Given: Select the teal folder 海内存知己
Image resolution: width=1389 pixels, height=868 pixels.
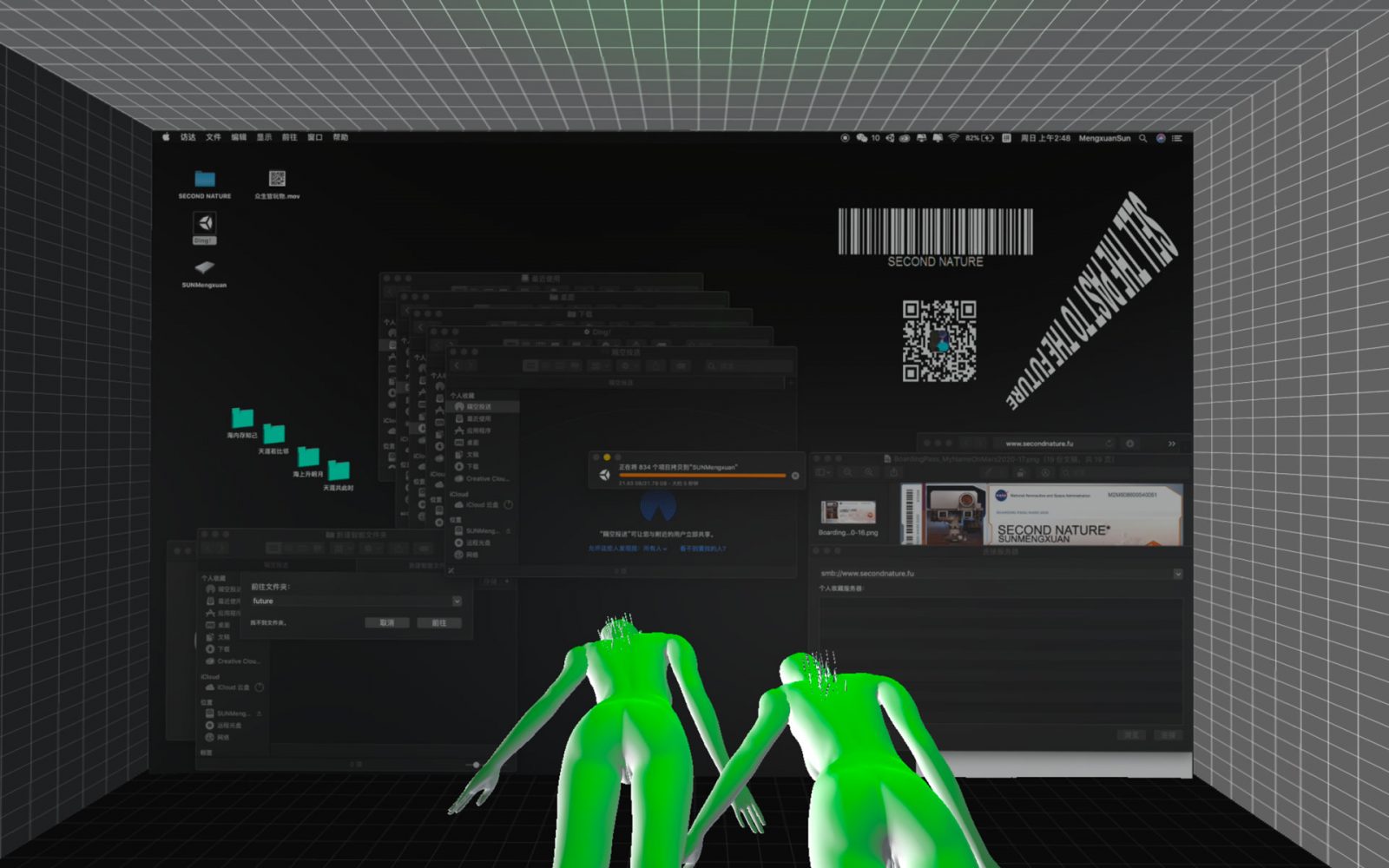Looking at the screenshot, I should (x=242, y=423).
